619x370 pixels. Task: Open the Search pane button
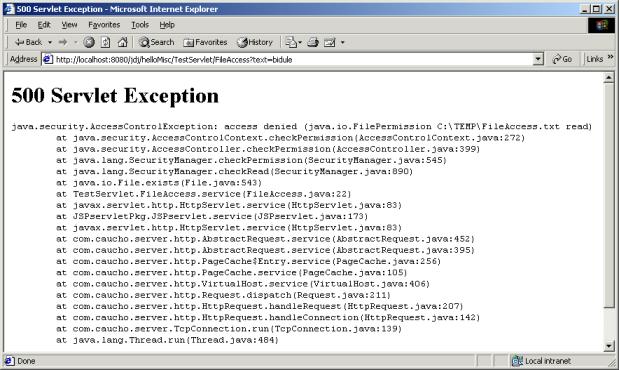pyautogui.click(x=156, y=42)
